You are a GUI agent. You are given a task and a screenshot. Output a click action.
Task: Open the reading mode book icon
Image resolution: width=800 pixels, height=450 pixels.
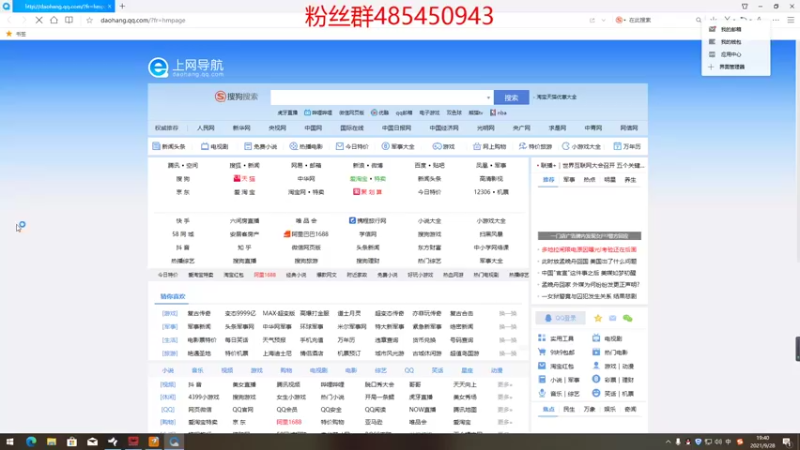(x=69, y=20)
